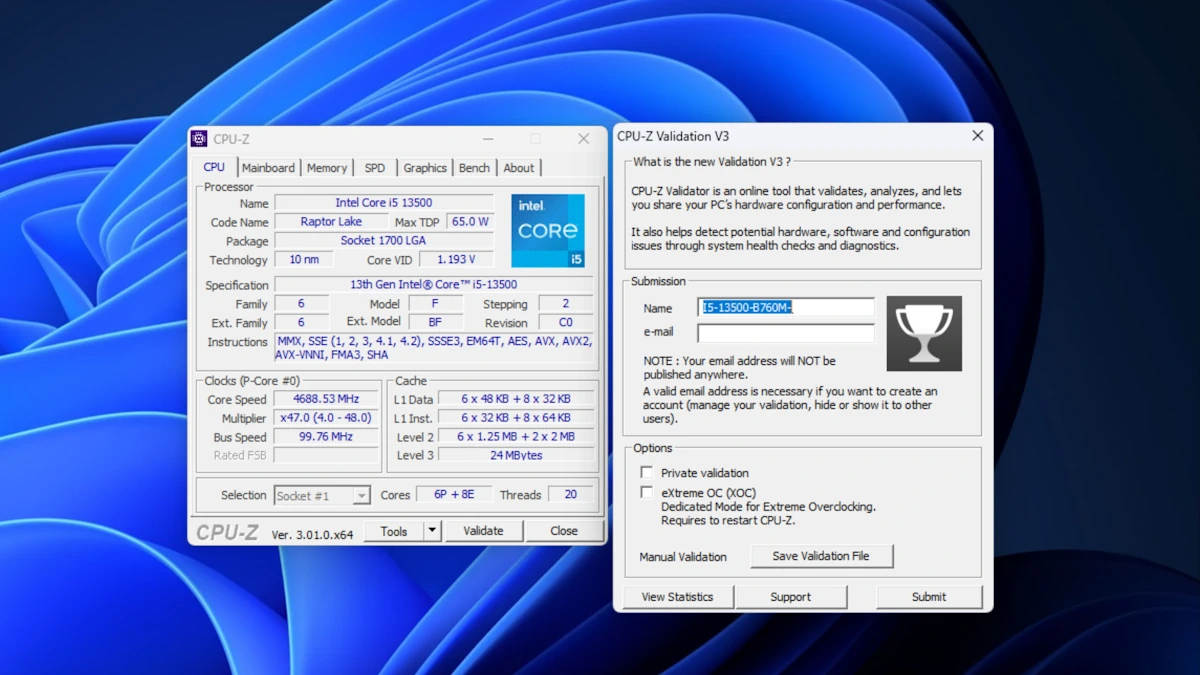
Task: Click the Core Speed value '4688.53 MHz'
Action: pos(326,400)
